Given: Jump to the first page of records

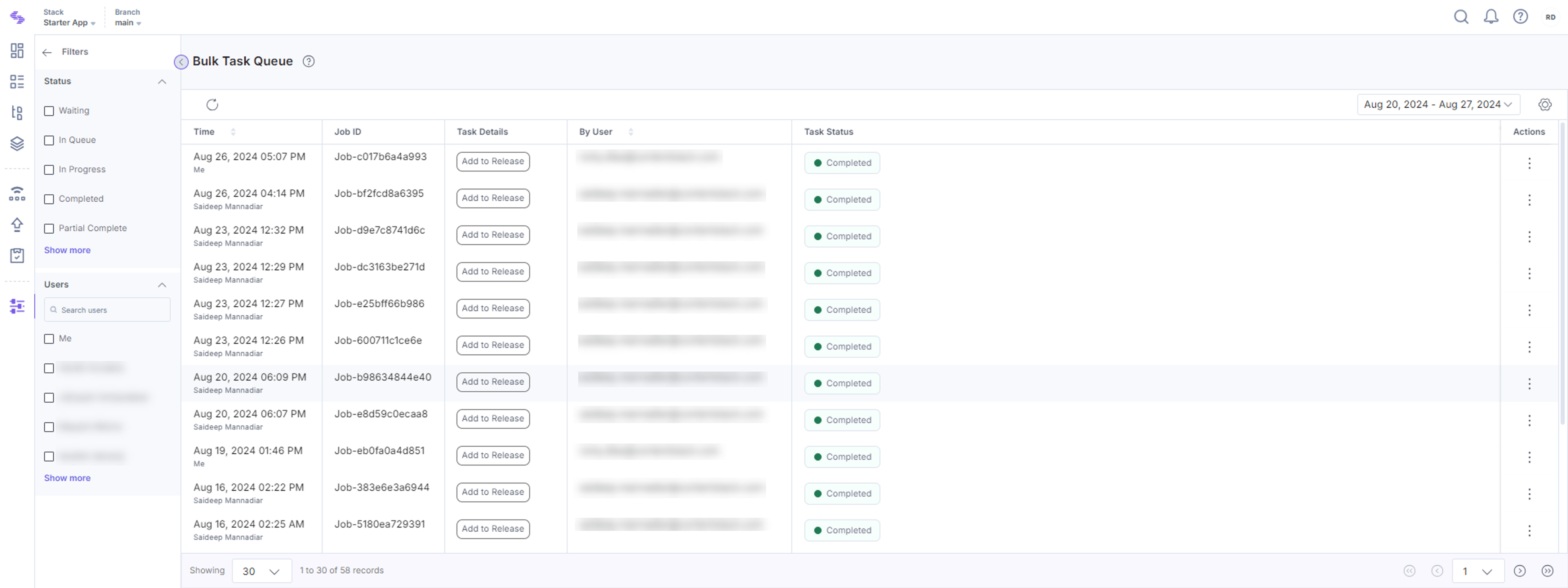Looking at the screenshot, I should coord(1409,571).
